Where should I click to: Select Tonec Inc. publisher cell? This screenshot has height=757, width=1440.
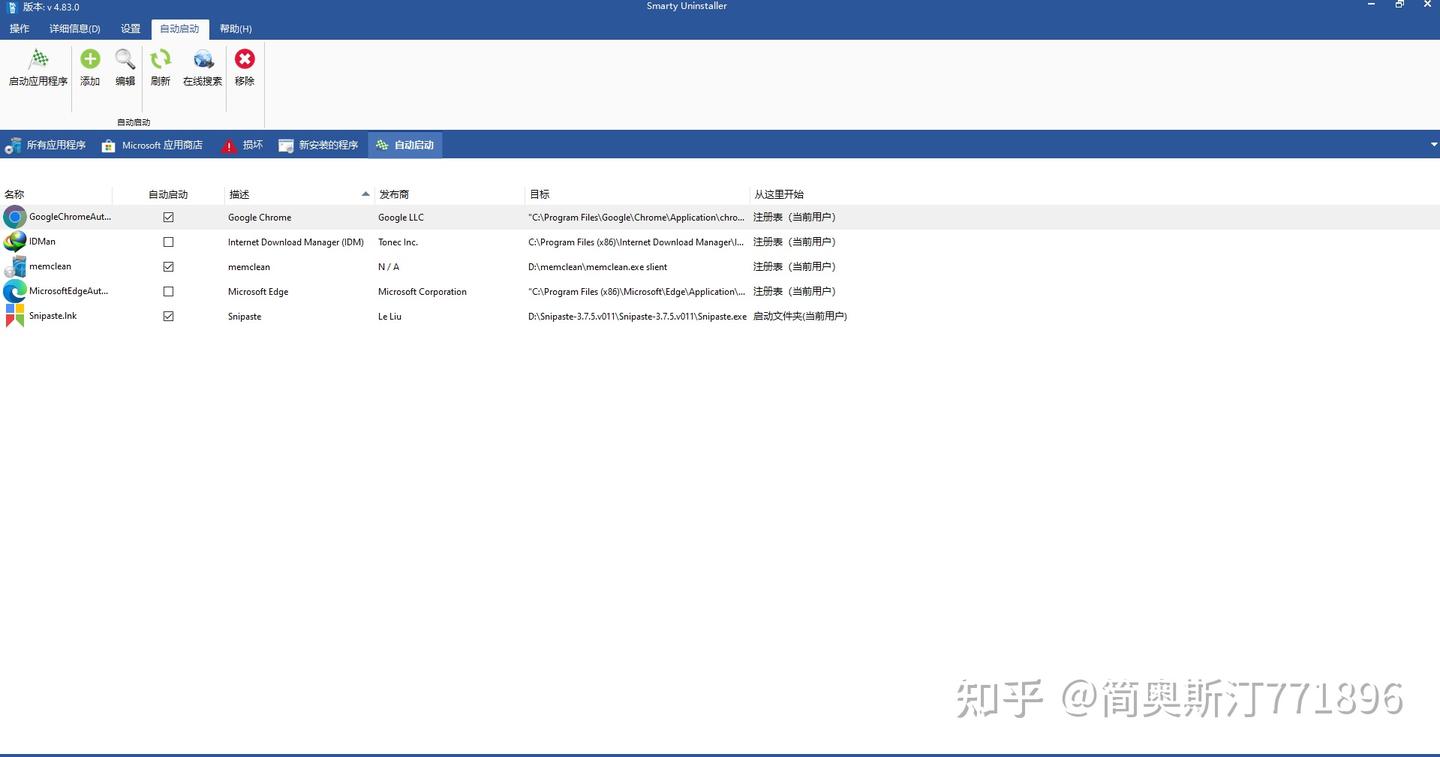tap(398, 242)
